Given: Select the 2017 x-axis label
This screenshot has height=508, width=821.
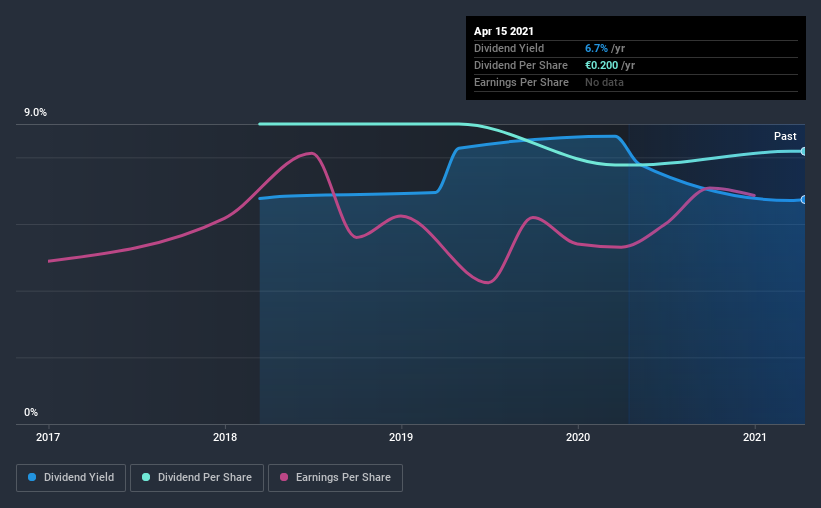Looking at the screenshot, I should coord(48,437).
